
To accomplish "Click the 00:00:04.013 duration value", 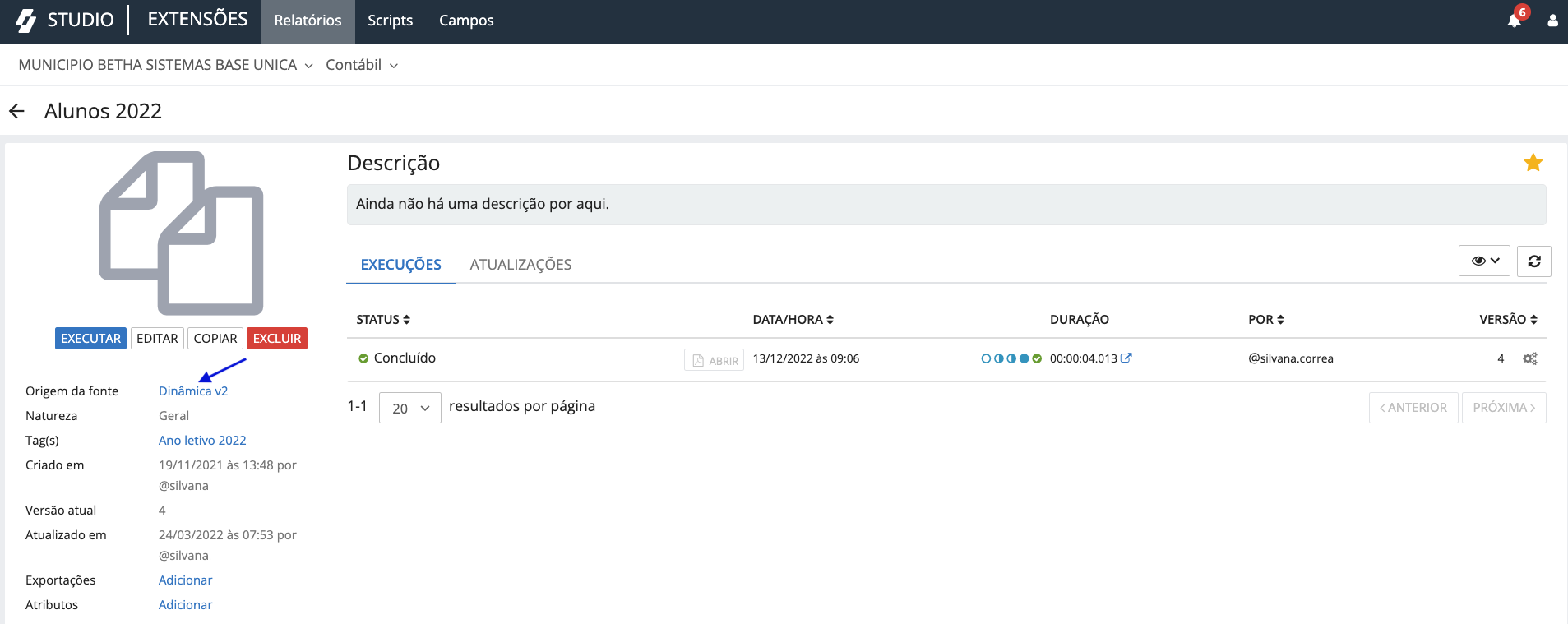I will point(1083,358).
